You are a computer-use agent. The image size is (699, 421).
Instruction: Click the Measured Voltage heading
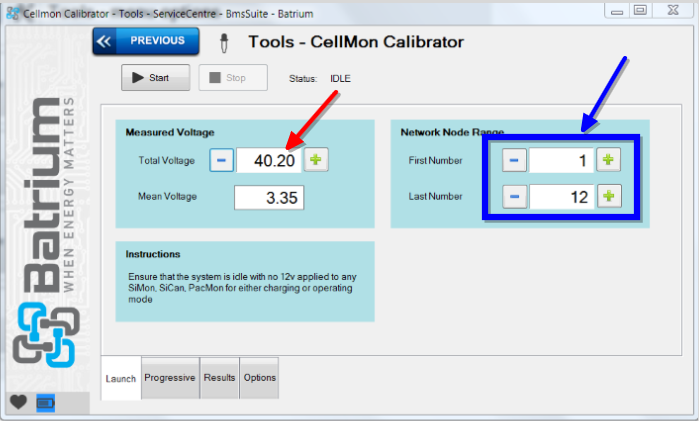[170, 132]
